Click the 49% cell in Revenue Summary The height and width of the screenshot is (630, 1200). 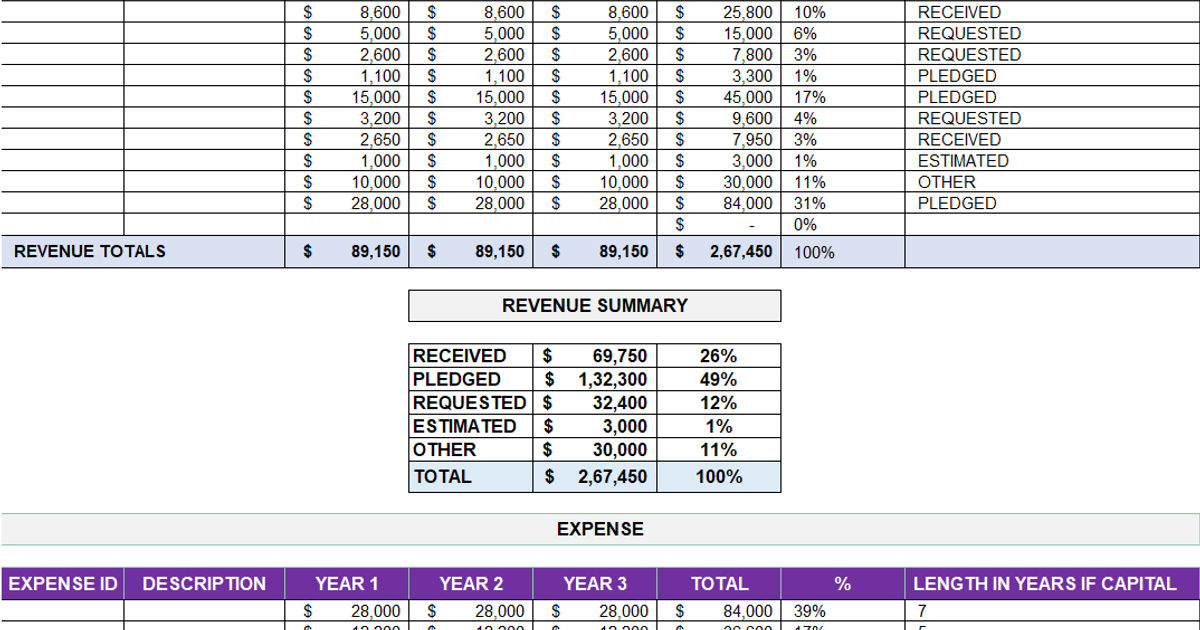pos(718,380)
